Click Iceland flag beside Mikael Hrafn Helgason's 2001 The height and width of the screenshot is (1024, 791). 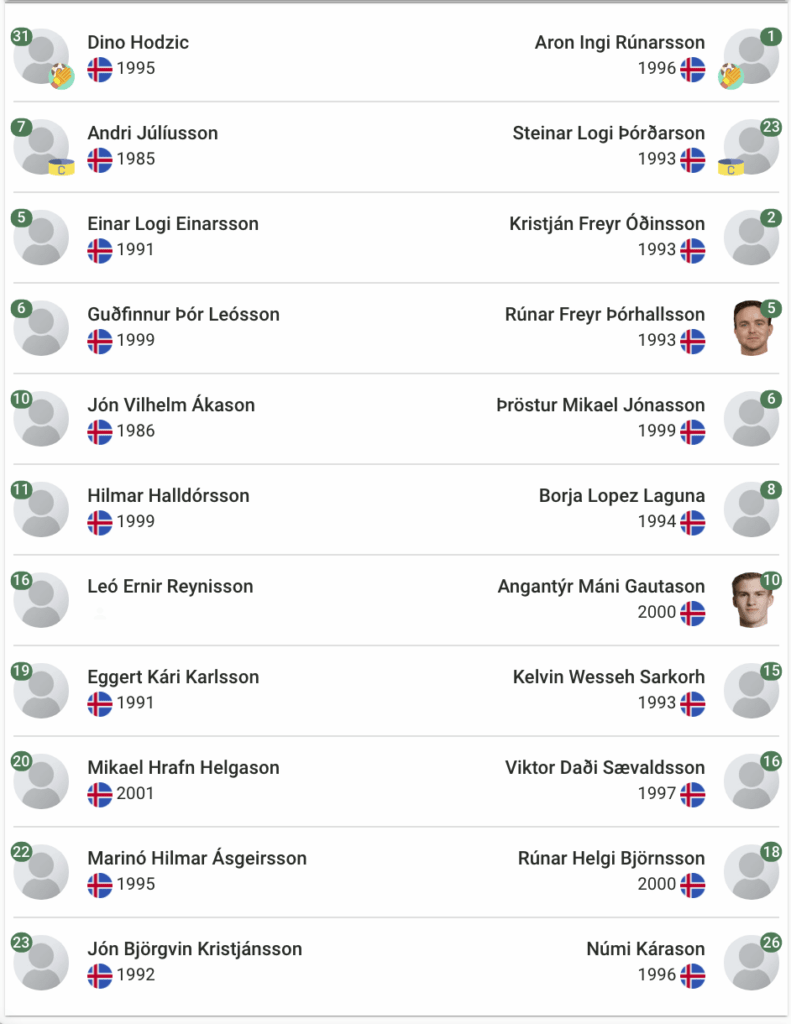point(99,794)
